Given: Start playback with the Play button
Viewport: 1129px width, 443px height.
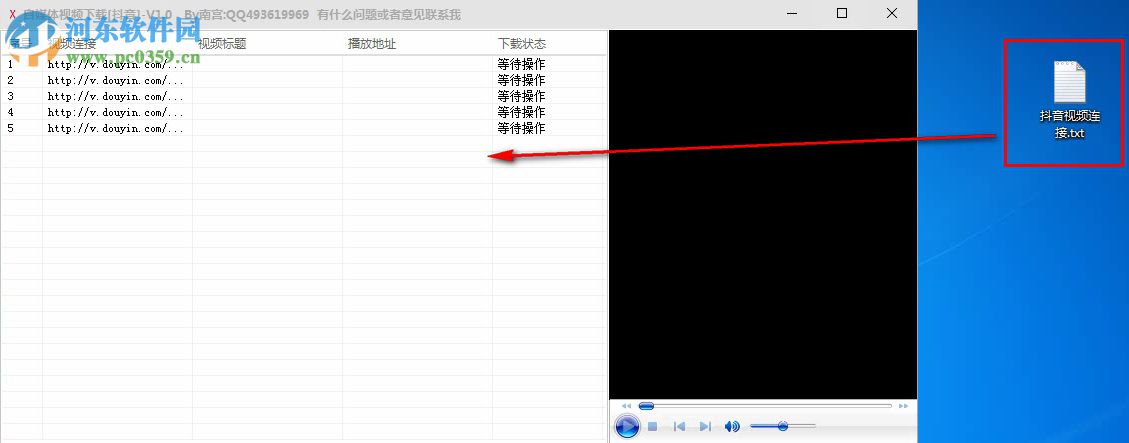Looking at the screenshot, I should click(x=627, y=426).
